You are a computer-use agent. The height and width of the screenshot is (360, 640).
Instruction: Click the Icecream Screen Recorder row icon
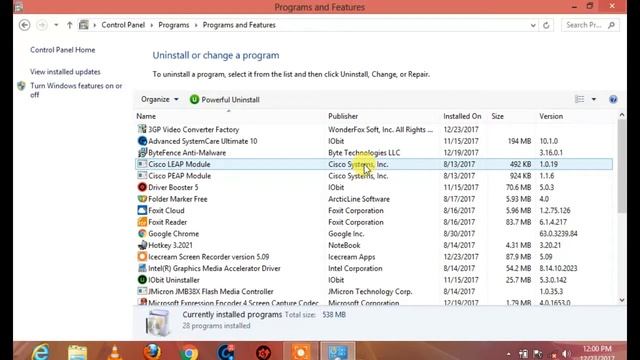point(142,257)
